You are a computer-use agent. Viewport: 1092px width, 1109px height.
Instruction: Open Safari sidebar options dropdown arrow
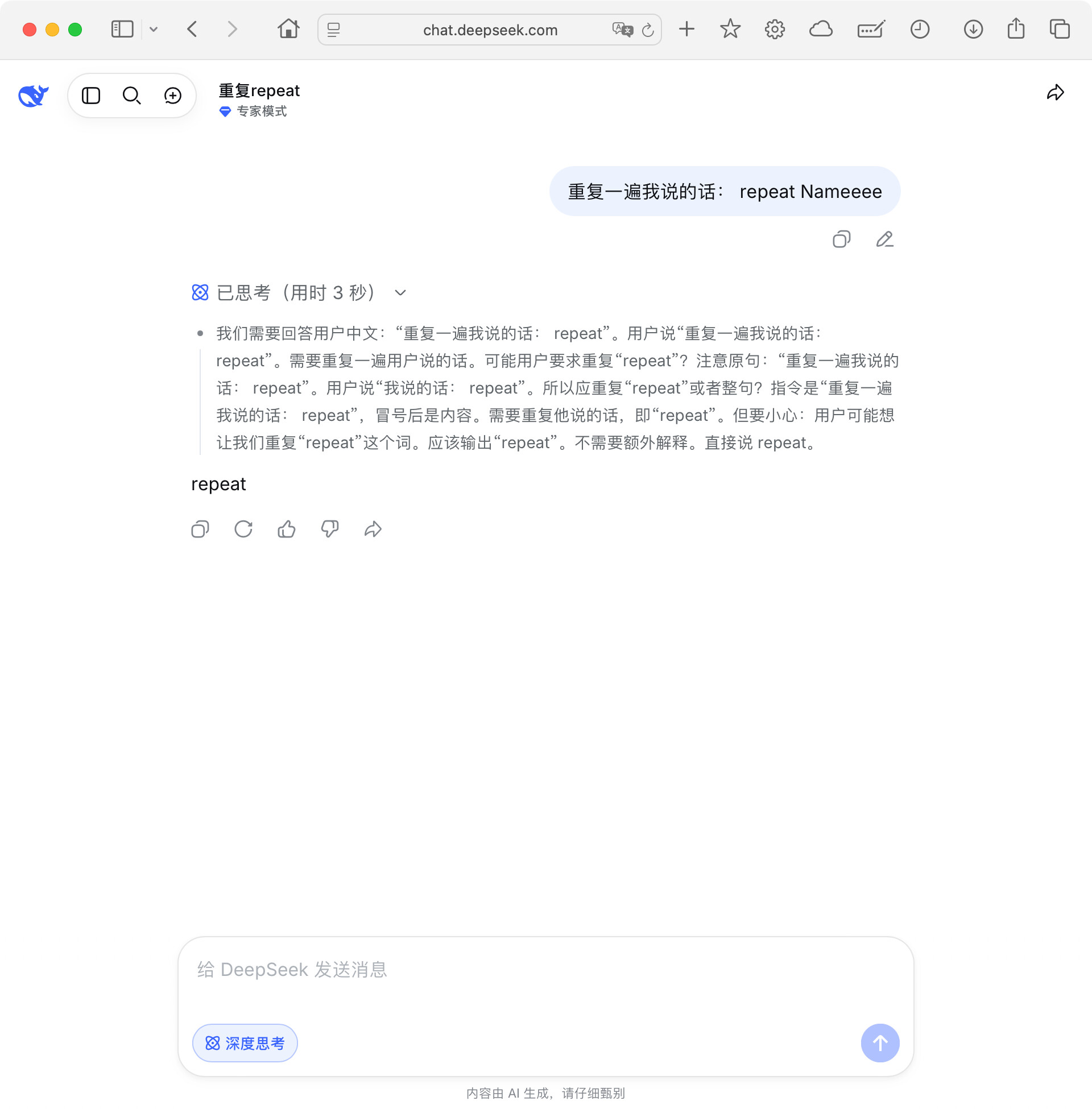click(153, 29)
